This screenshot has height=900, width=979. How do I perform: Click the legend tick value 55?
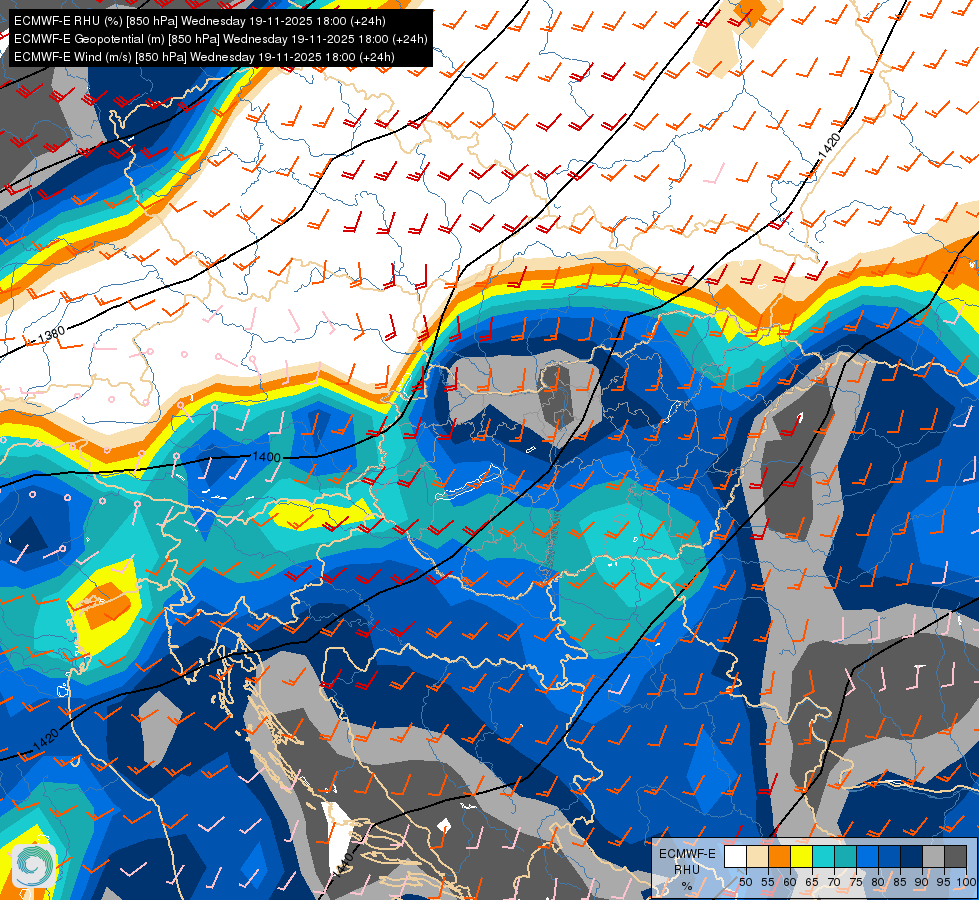click(768, 882)
